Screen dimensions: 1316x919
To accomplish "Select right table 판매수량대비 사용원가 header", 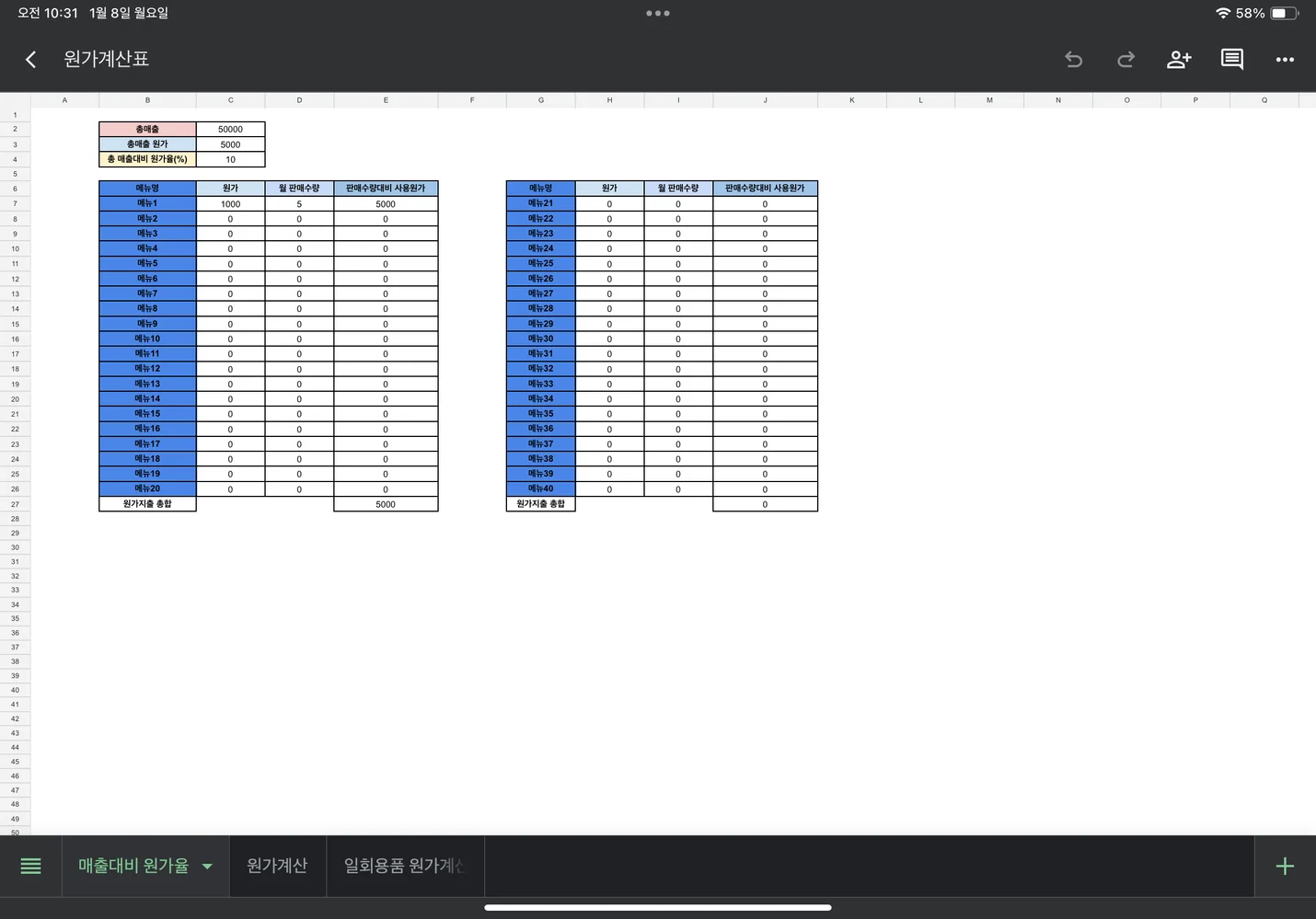I will click(765, 189).
